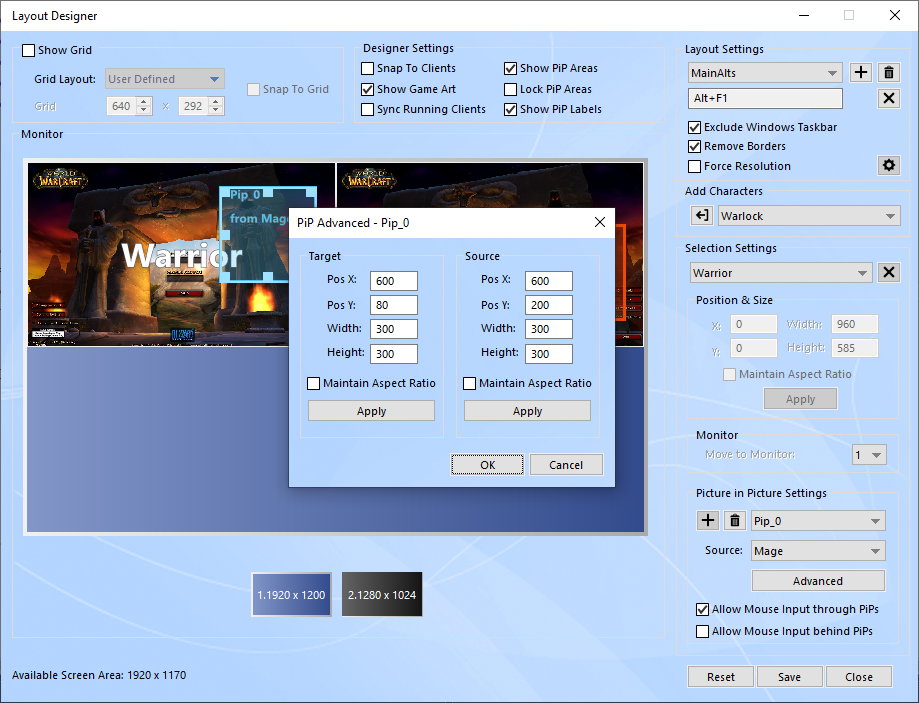
Task: Click OK in PiP Advanced dialog
Action: (x=487, y=464)
